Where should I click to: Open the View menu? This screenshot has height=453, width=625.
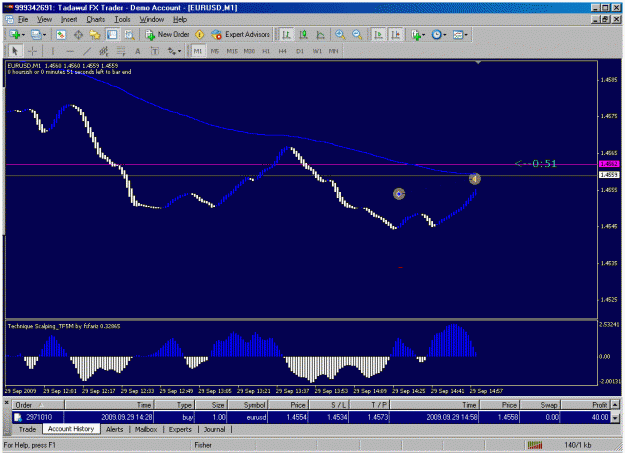pos(44,20)
